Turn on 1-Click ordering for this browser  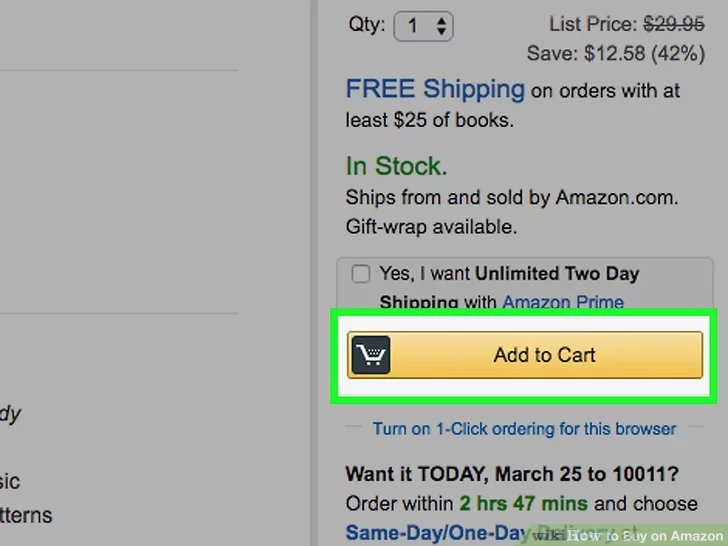coord(524,429)
